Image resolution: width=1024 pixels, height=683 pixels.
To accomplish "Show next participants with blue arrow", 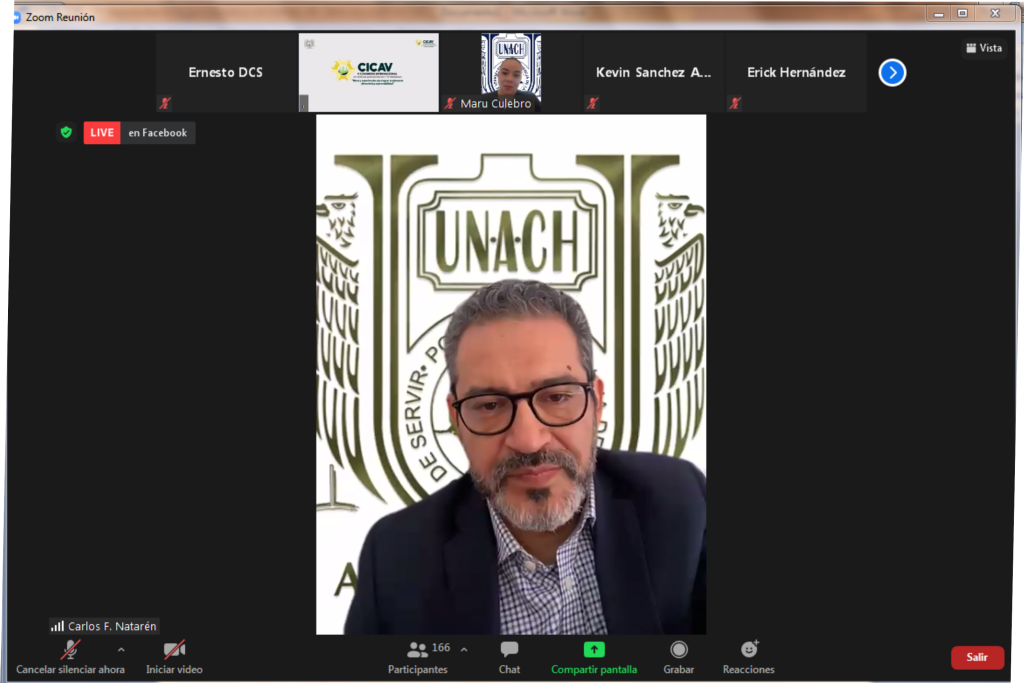I will coord(892,72).
